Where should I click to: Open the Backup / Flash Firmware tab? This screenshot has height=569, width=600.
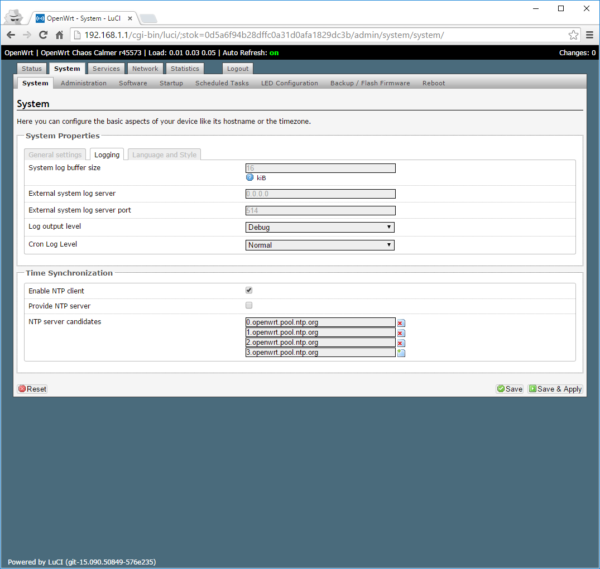(368, 83)
